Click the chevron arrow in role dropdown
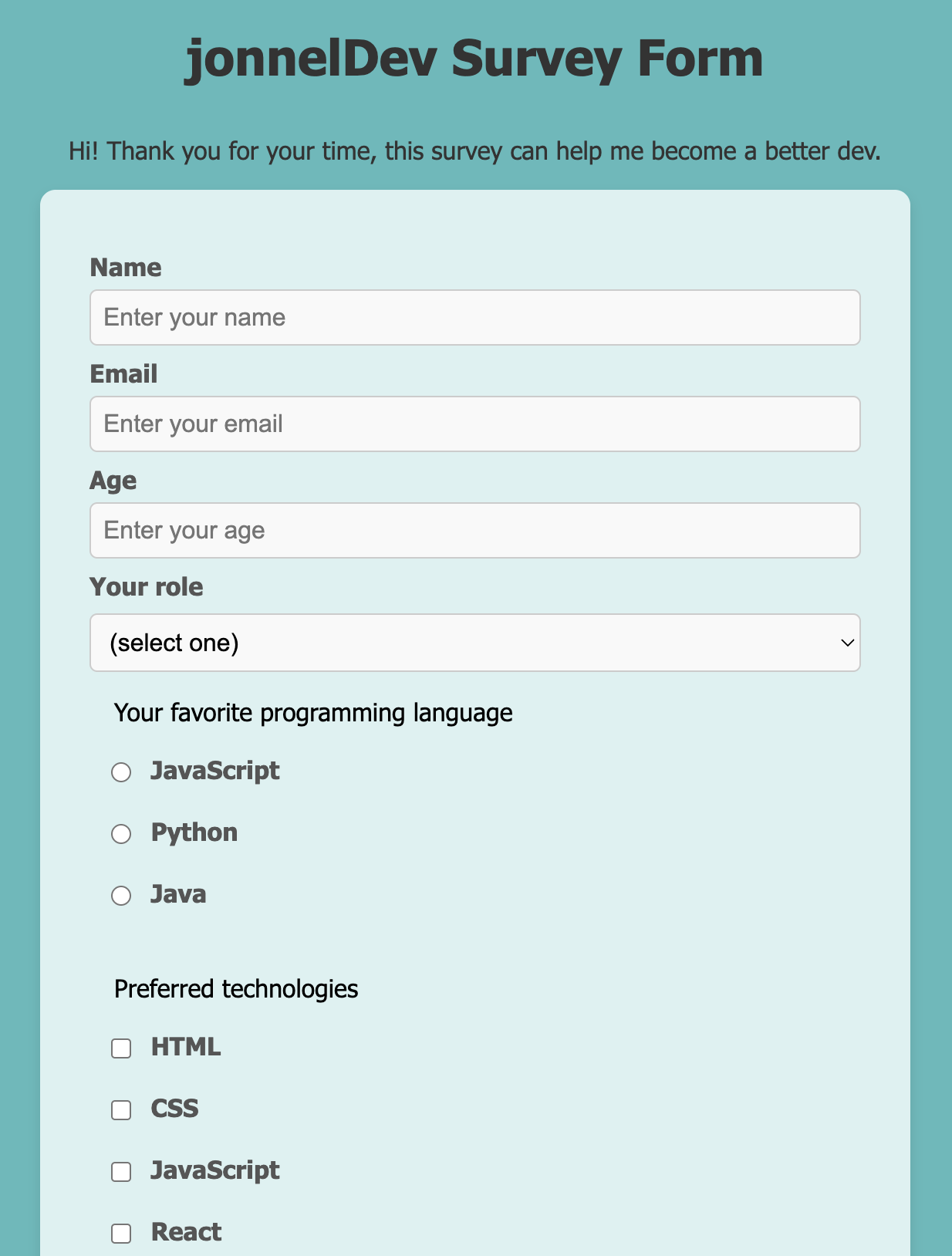952x1256 pixels. click(x=847, y=643)
